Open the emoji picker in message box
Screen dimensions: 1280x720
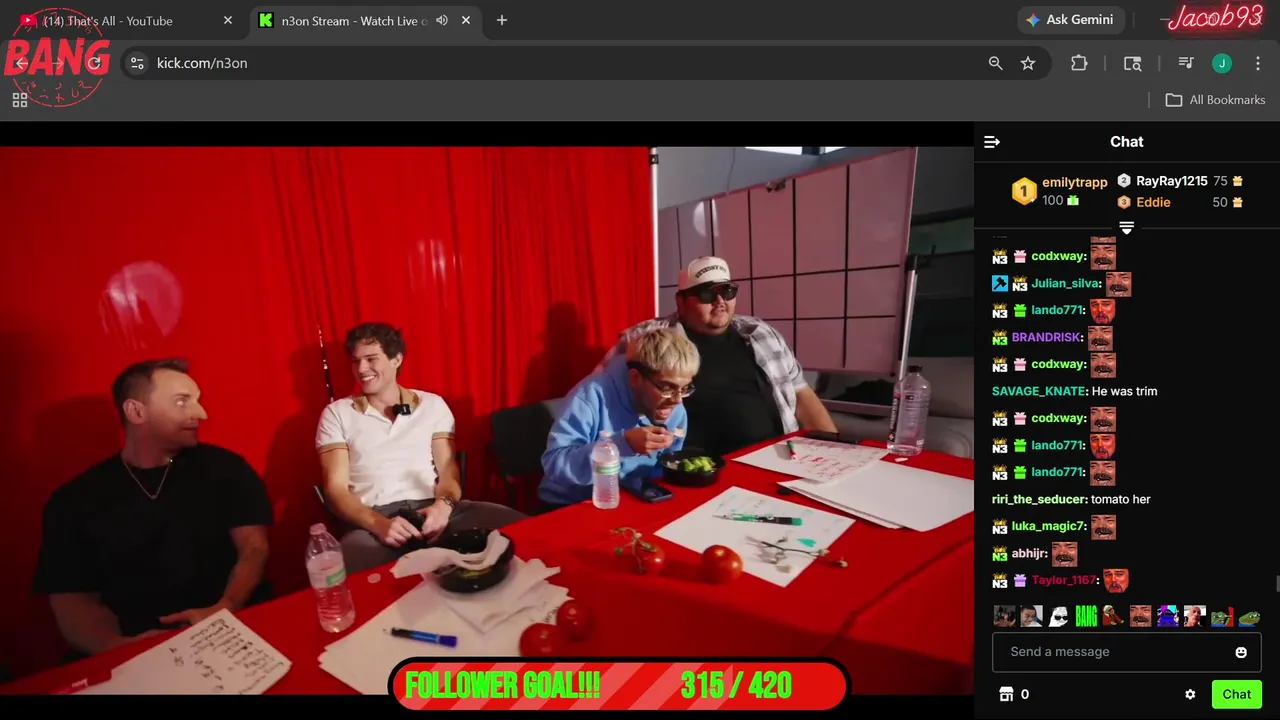[1241, 652]
